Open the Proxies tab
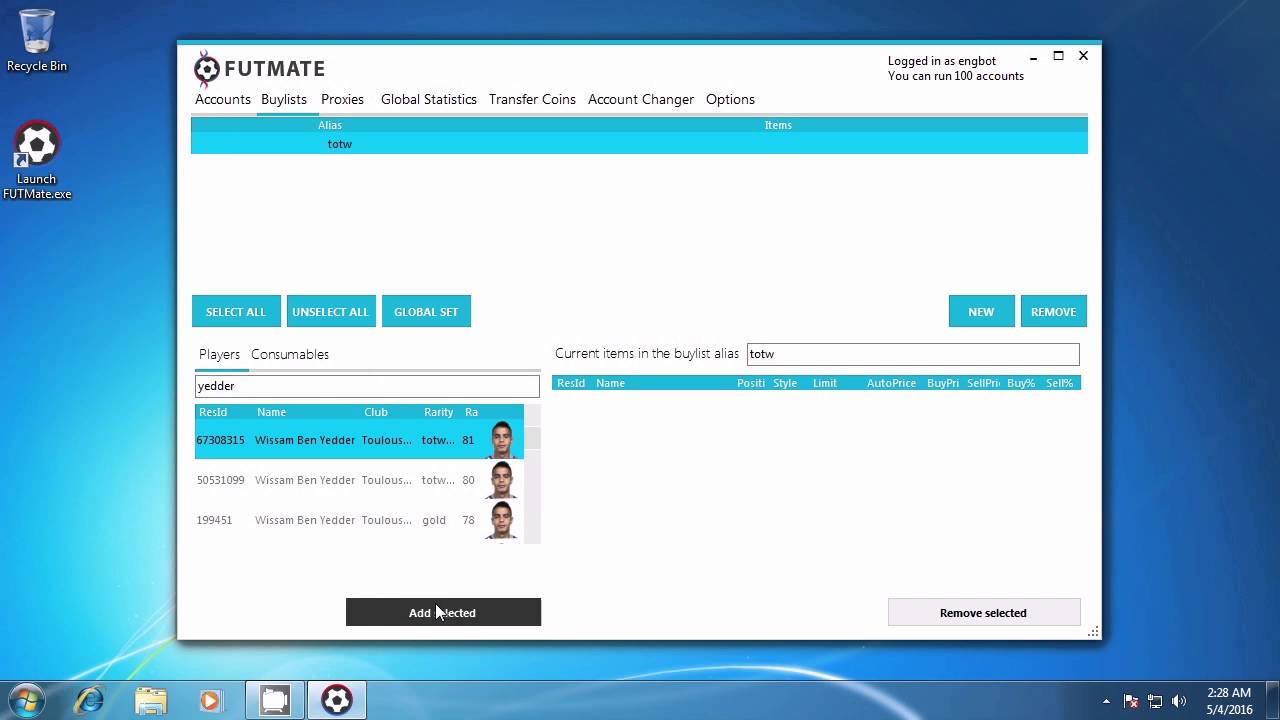This screenshot has height=720, width=1280. tap(342, 99)
